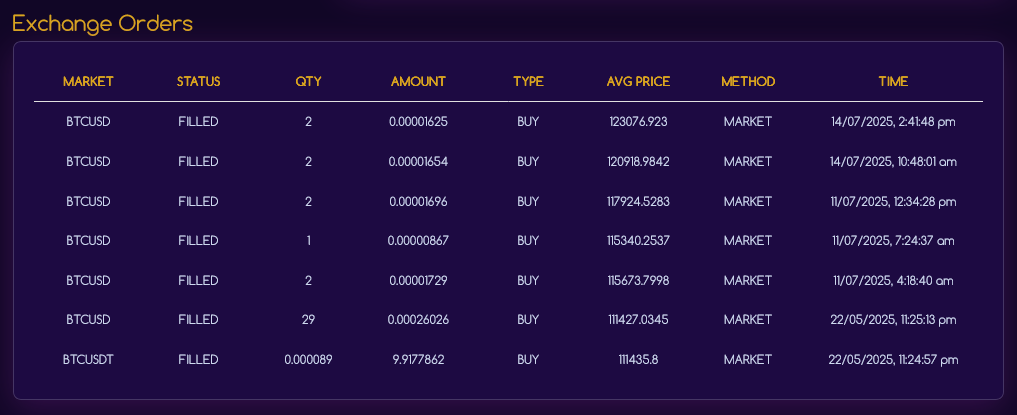Screen dimensions: 1017x415
Task: Select the amount 9.9177862 cell
Action: pos(418,359)
